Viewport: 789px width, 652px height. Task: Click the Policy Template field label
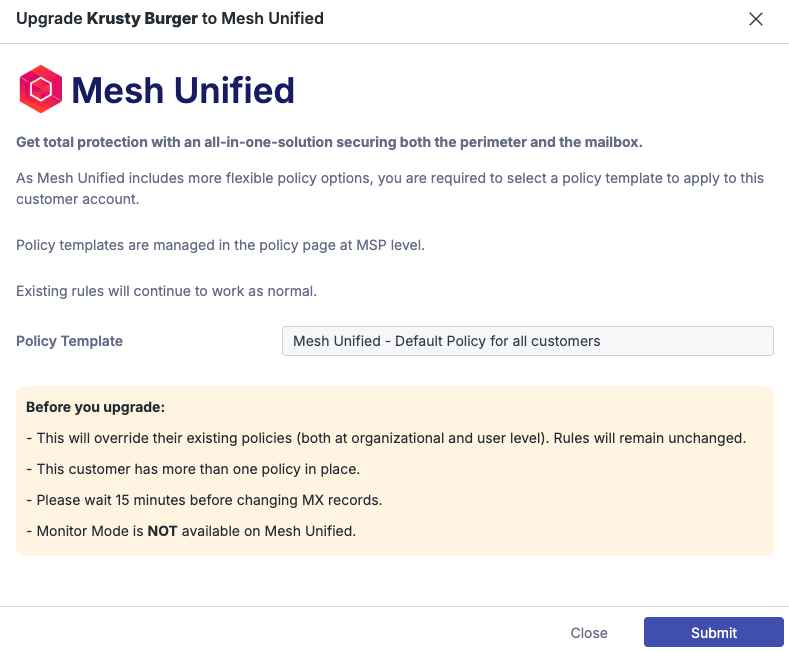[x=69, y=341]
